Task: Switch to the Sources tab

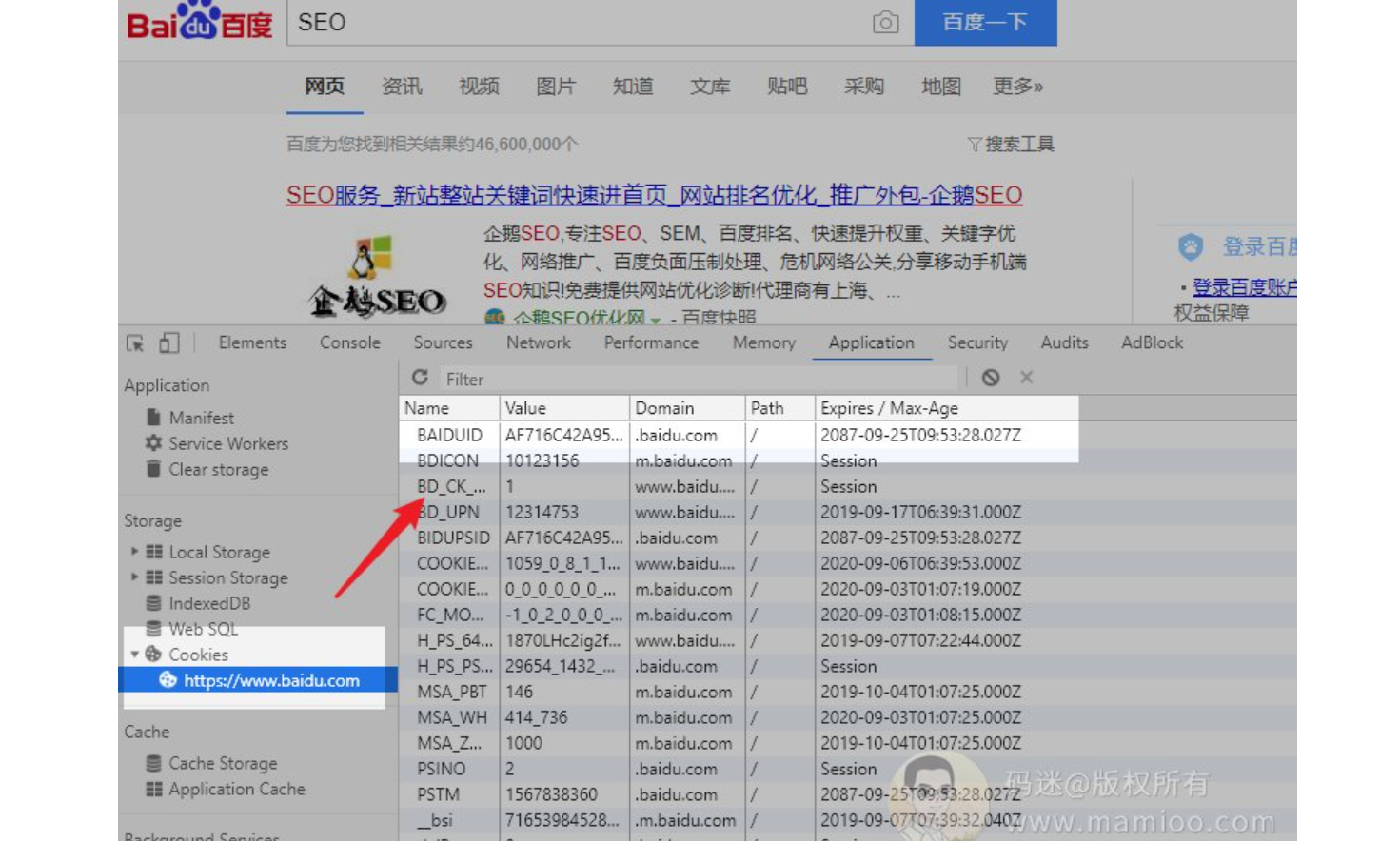Action: 443,342
